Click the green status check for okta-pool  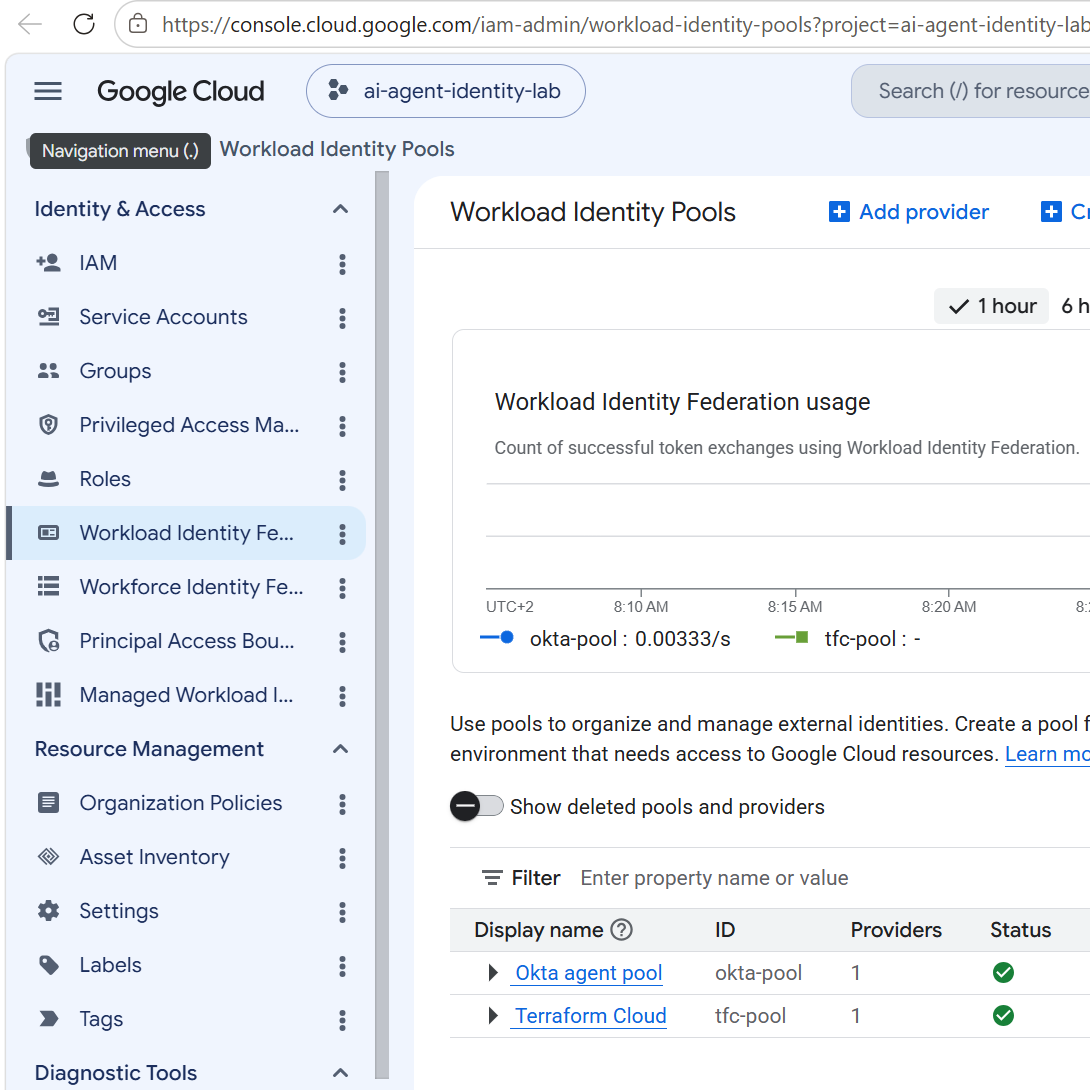pos(1003,973)
